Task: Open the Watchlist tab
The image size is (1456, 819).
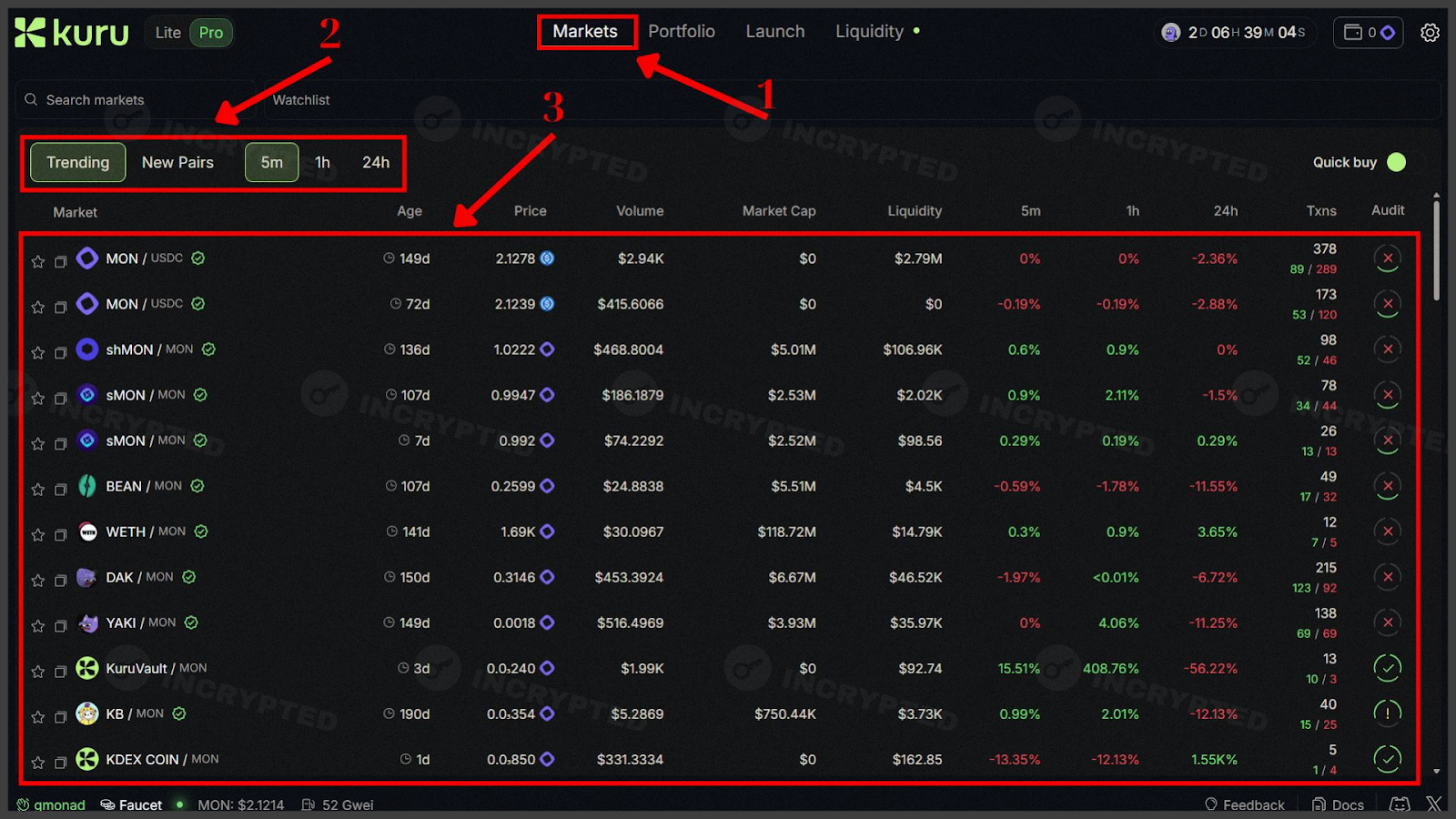Action: [x=301, y=100]
